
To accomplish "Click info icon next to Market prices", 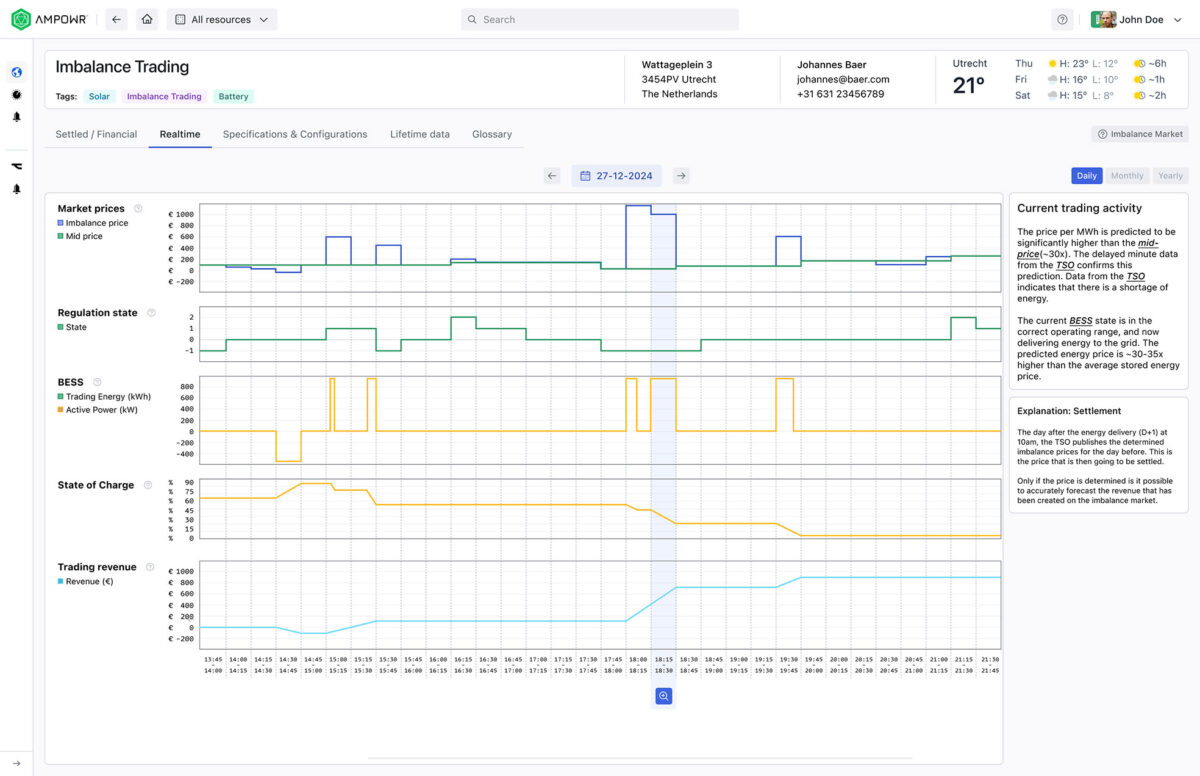I will pyautogui.click(x=138, y=209).
